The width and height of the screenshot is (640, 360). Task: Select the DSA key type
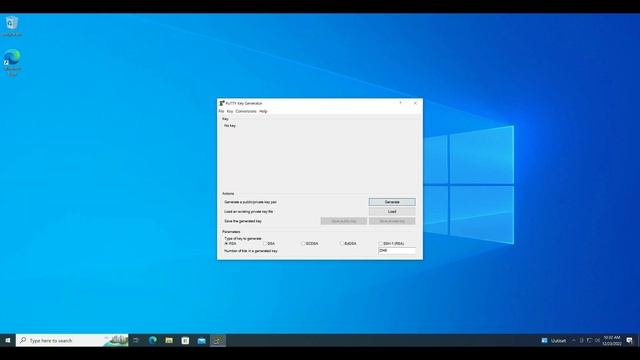[269, 243]
